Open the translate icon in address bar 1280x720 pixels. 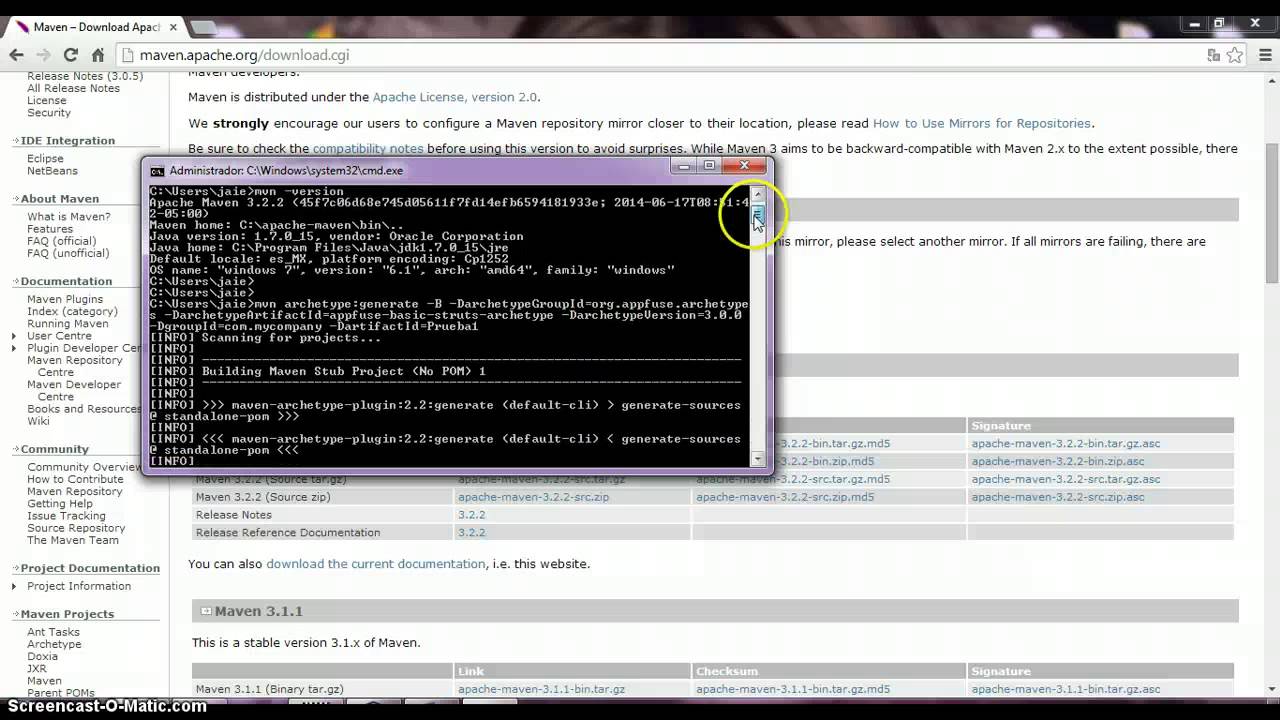1214,56
